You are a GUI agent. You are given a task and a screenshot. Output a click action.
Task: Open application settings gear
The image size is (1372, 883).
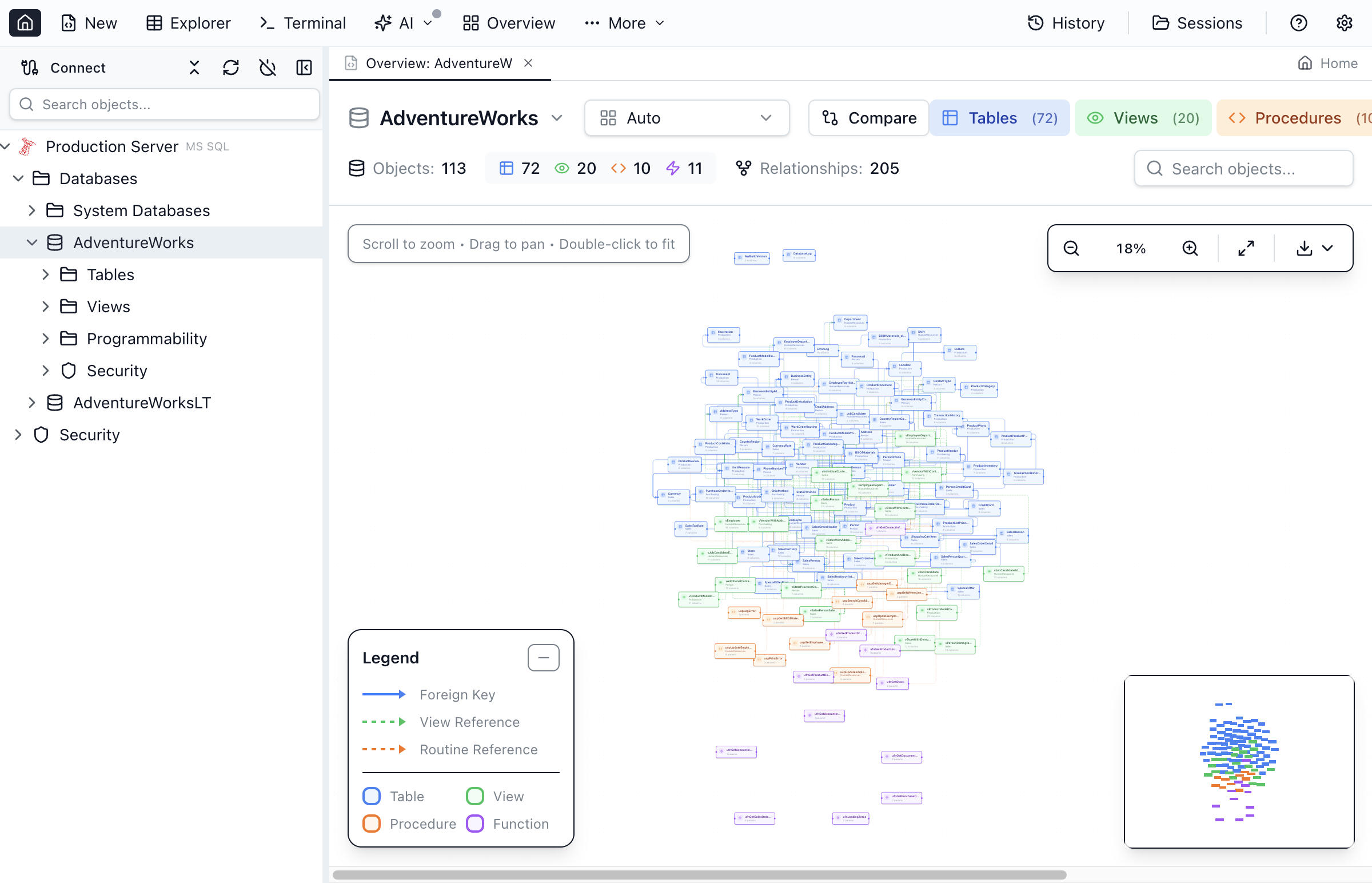(x=1344, y=23)
